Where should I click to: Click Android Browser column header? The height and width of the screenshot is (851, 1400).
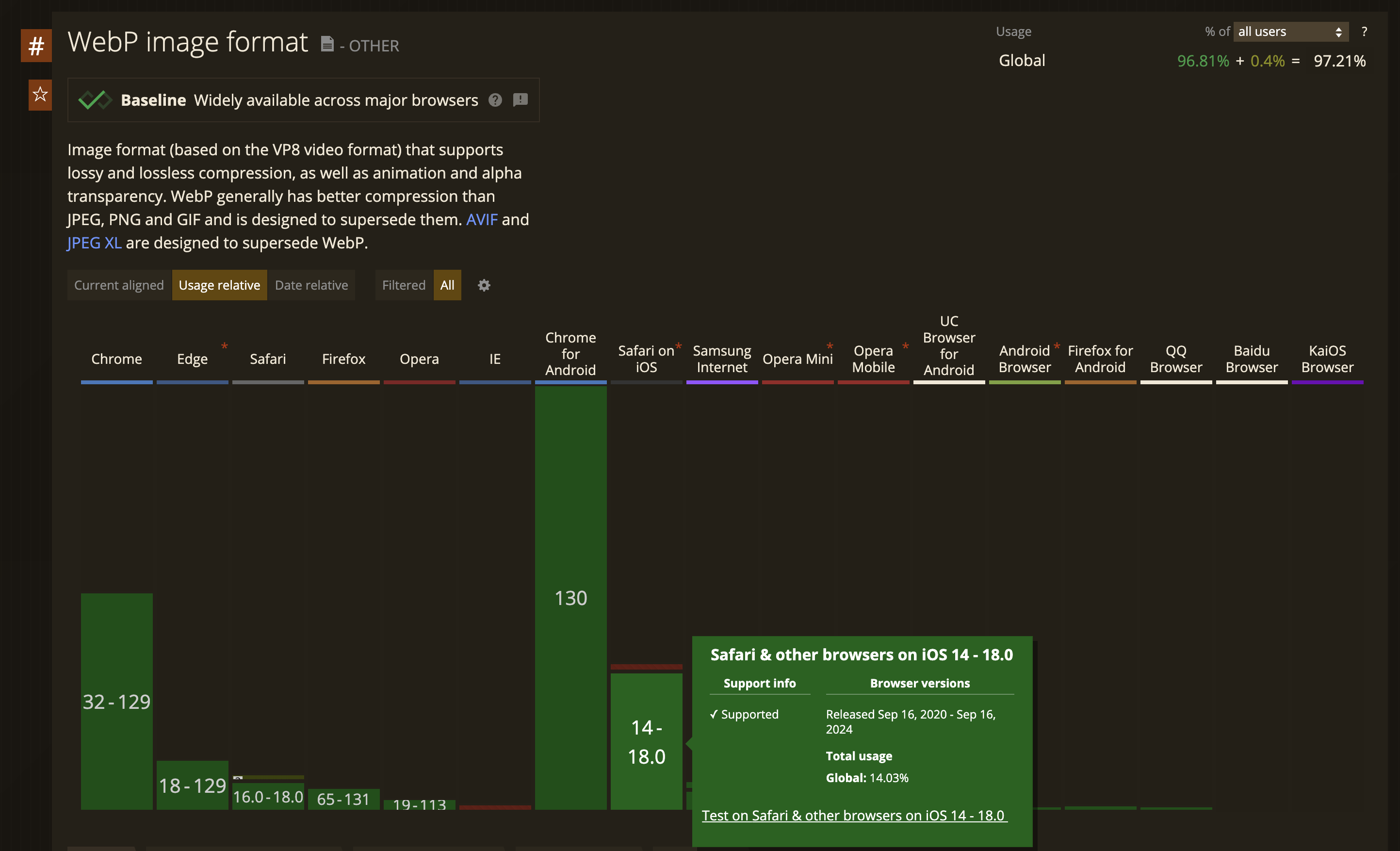[x=1025, y=359]
